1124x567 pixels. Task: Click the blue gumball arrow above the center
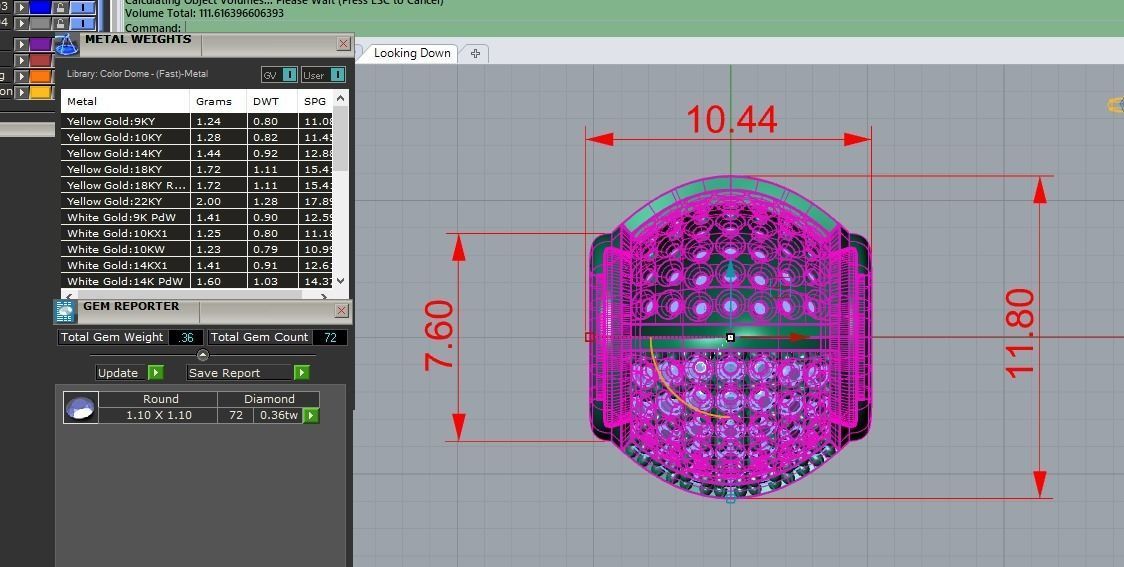(x=730, y=271)
